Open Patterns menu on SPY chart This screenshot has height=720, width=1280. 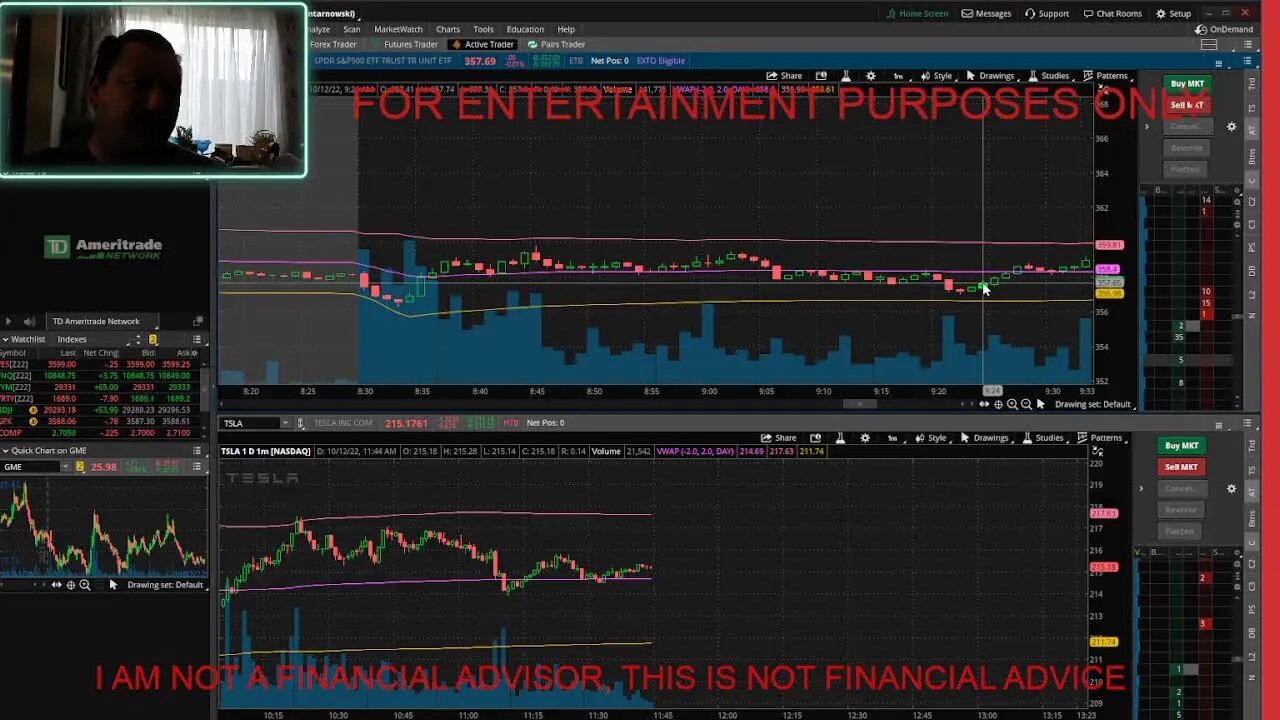coord(1106,76)
